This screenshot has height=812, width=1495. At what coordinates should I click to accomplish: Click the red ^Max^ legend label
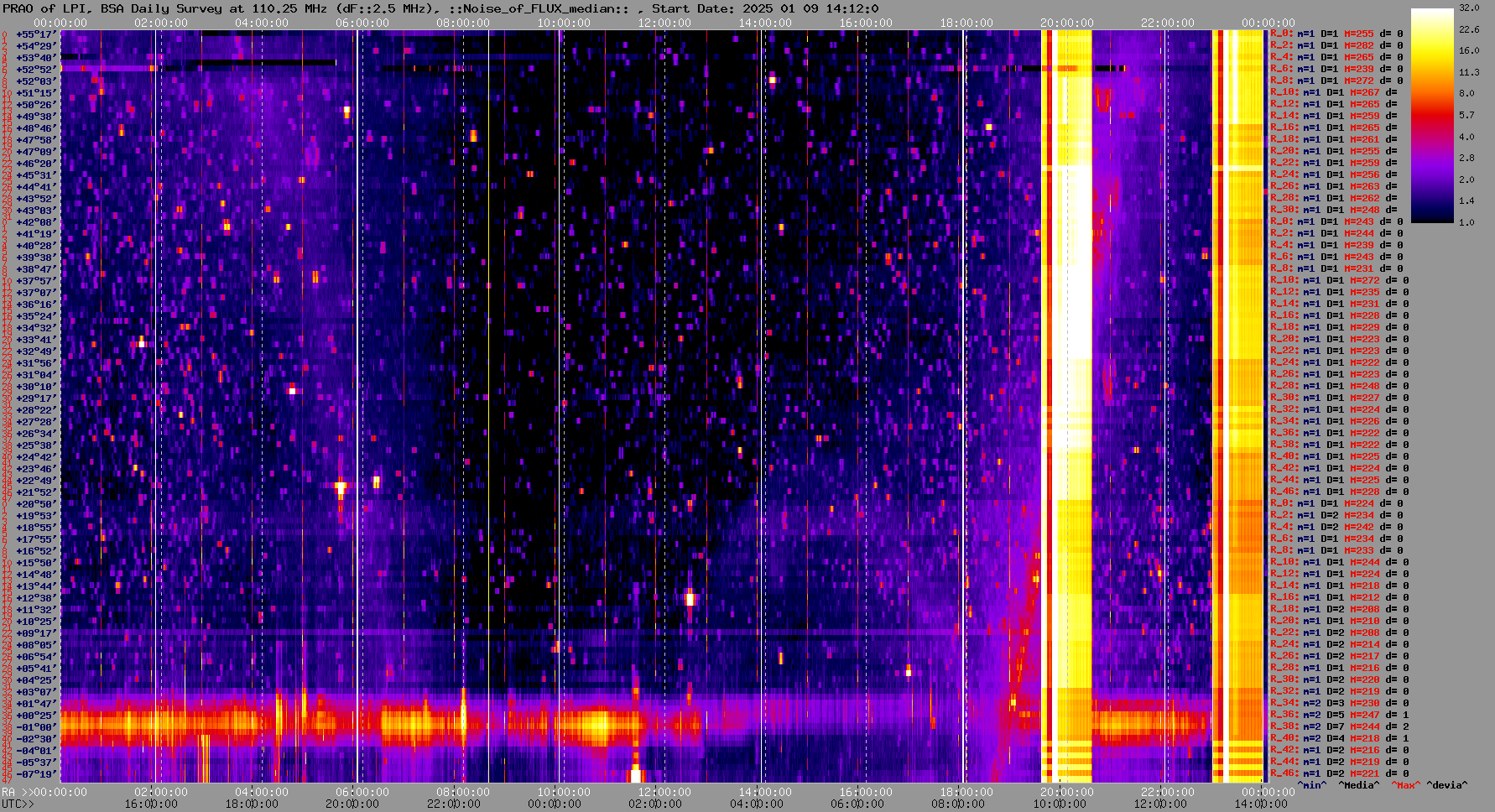point(1406,785)
